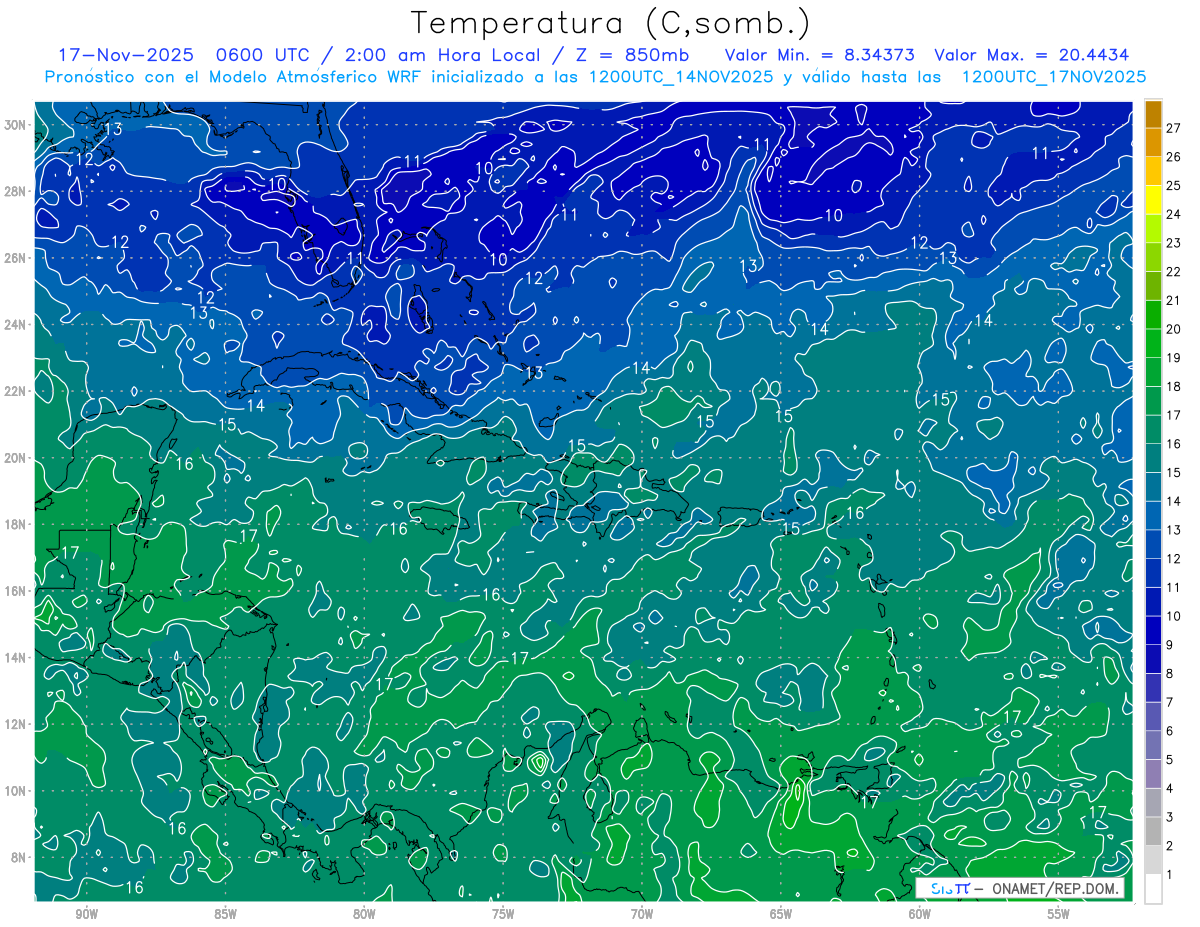Click the title "Temperatura (C,somb.)"
Screen dimensions: 1200x927
[611, 24]
